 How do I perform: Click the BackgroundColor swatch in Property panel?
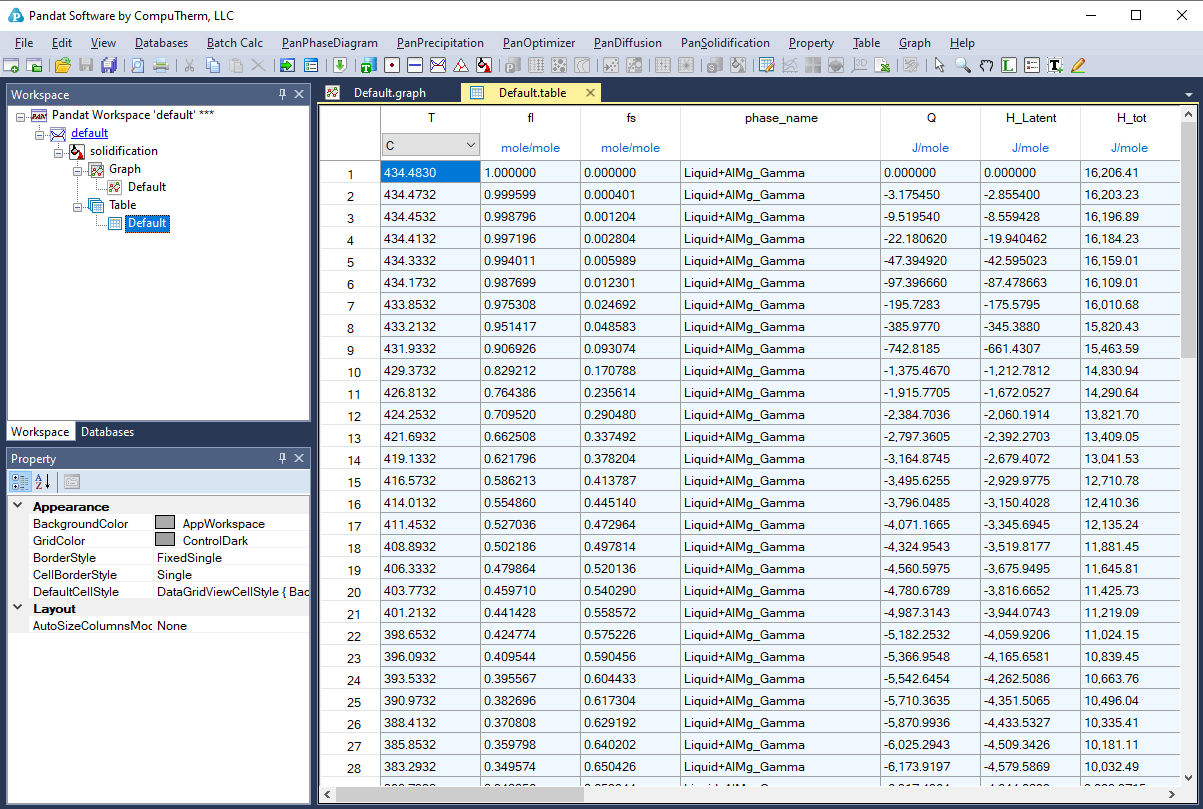pos(165,523)
